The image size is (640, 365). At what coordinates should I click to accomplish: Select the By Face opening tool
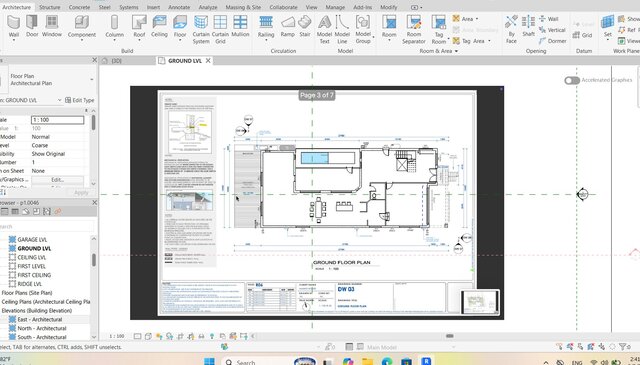[511, 29]
